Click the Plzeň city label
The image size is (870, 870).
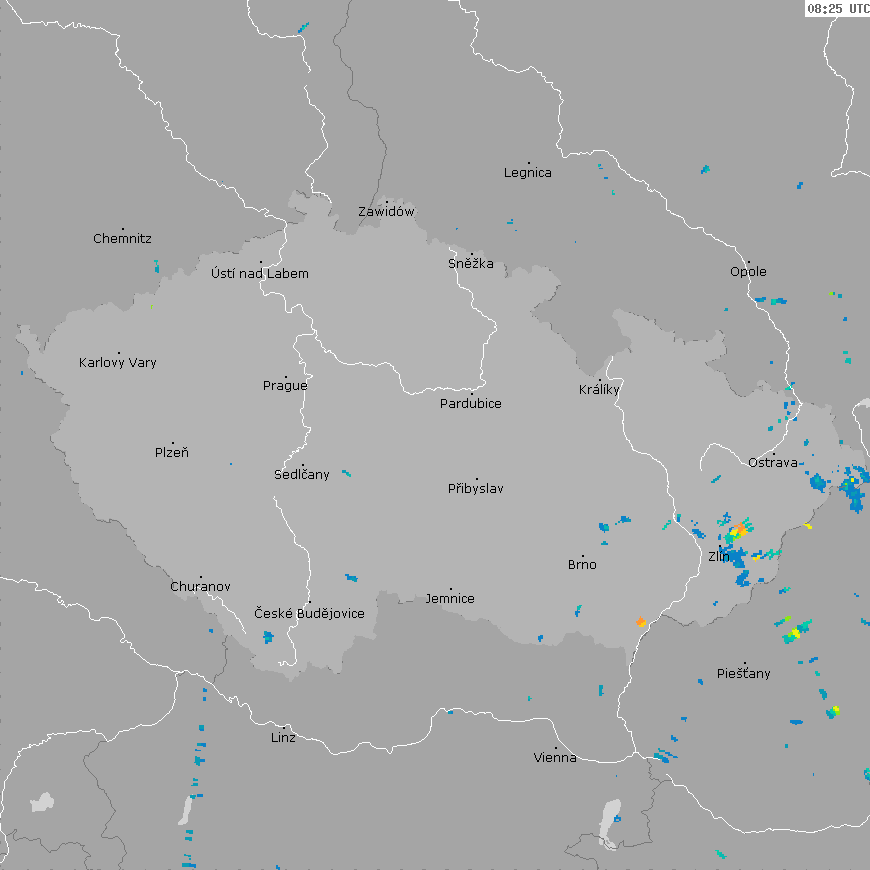point(171,453)
